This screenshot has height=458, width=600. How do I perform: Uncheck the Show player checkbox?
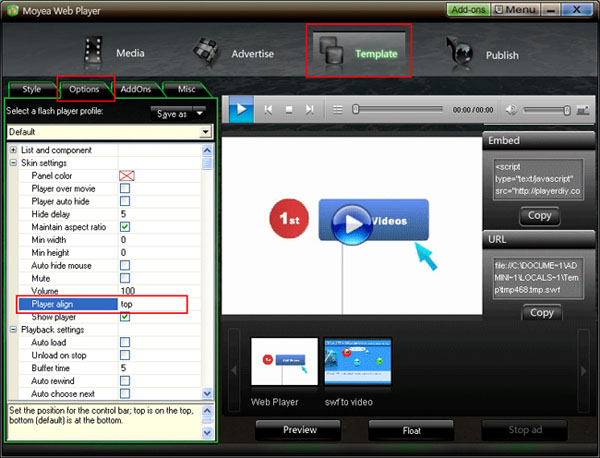pyautogui.click(x=125, y=316)
